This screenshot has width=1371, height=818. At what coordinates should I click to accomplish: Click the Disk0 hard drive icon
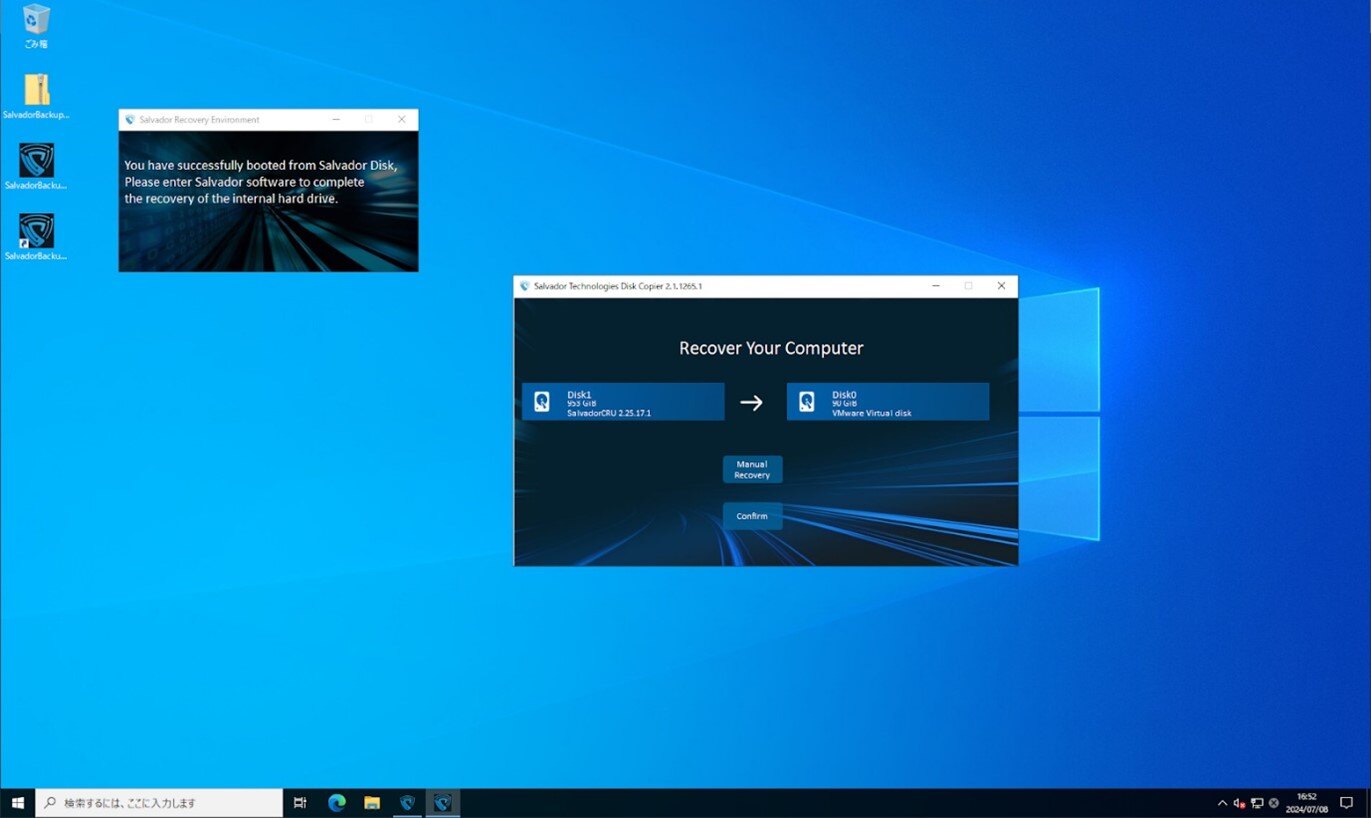coord(807,402)
